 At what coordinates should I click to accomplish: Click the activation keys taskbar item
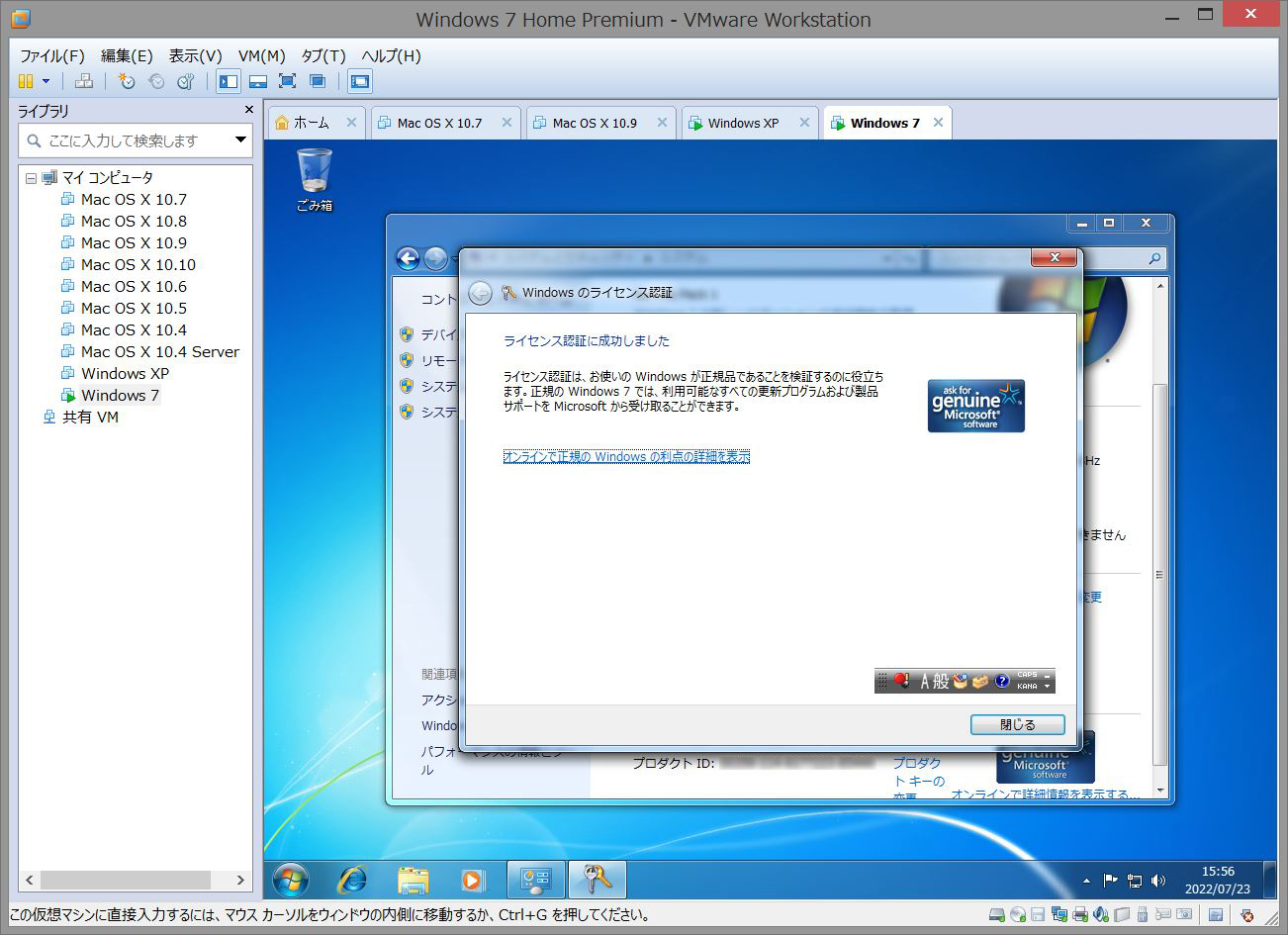[x=598, y=879]
